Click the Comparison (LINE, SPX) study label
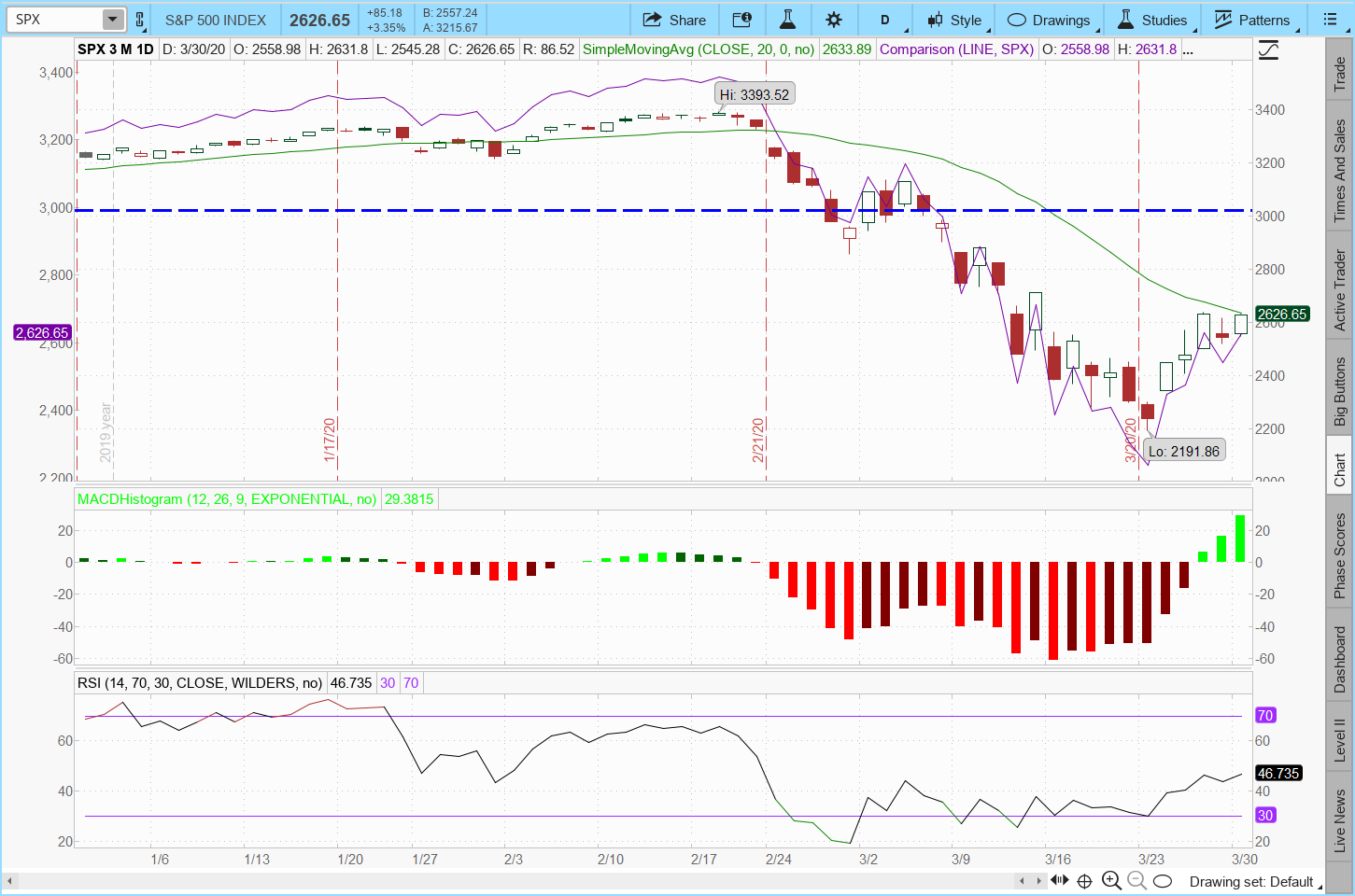1355x896 pixels. (957, 49)
